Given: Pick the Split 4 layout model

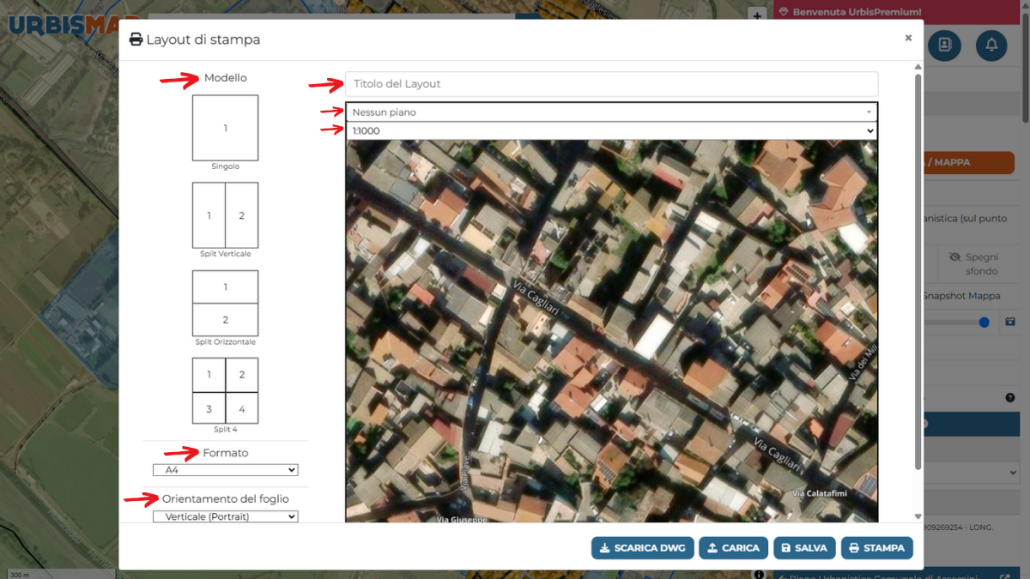Looking at the screenshot, I should pos(225,390).
